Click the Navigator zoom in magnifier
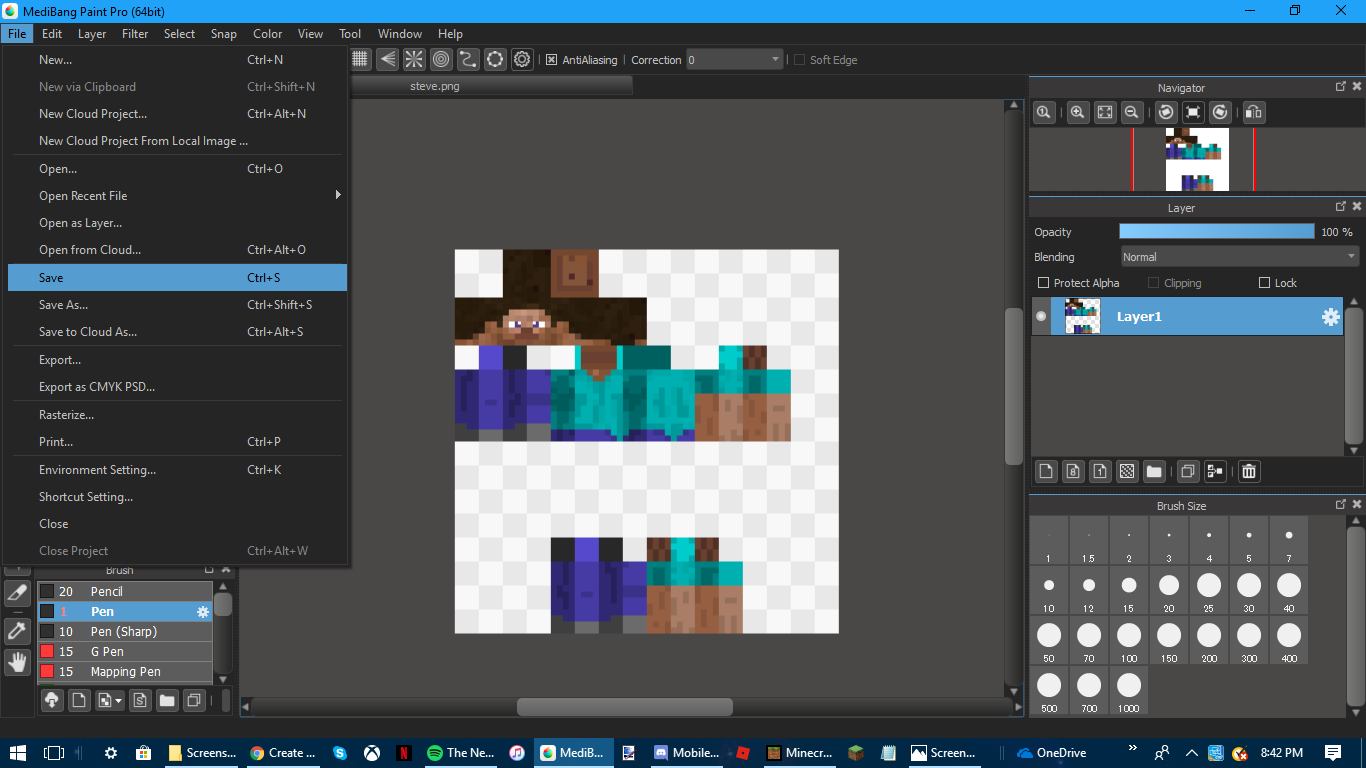 1077,113
